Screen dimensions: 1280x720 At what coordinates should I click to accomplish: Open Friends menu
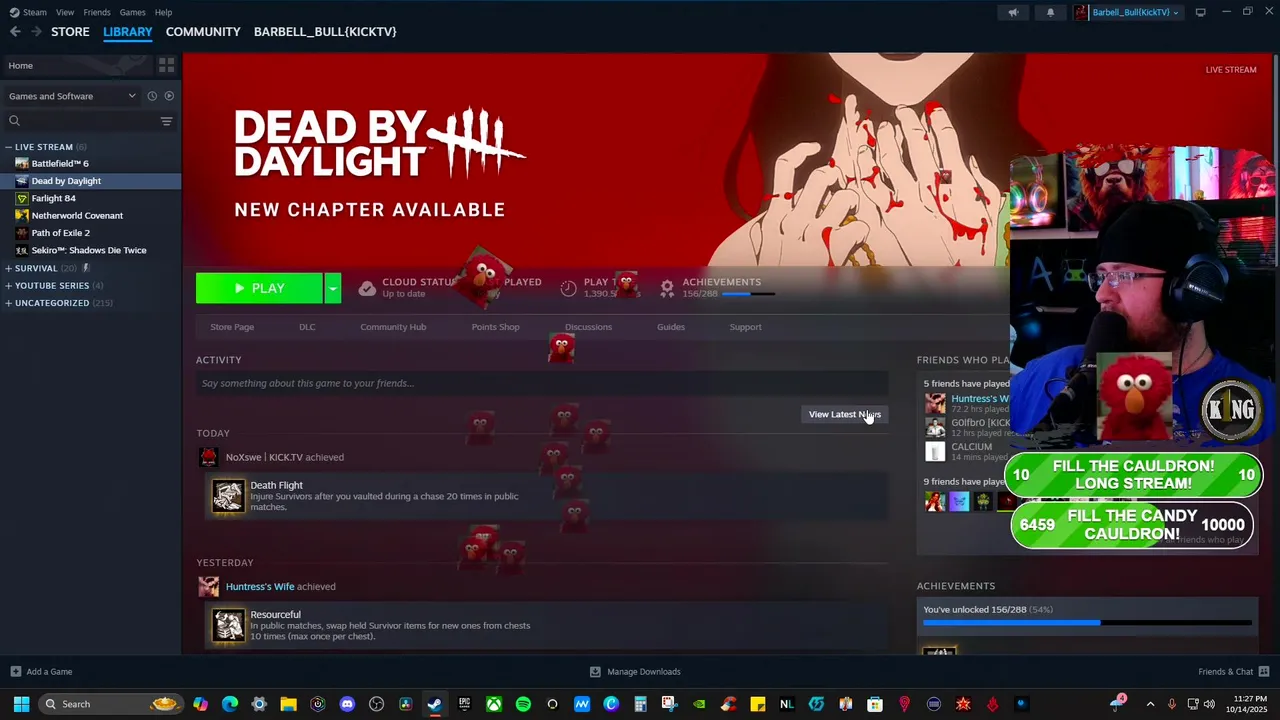97,12
